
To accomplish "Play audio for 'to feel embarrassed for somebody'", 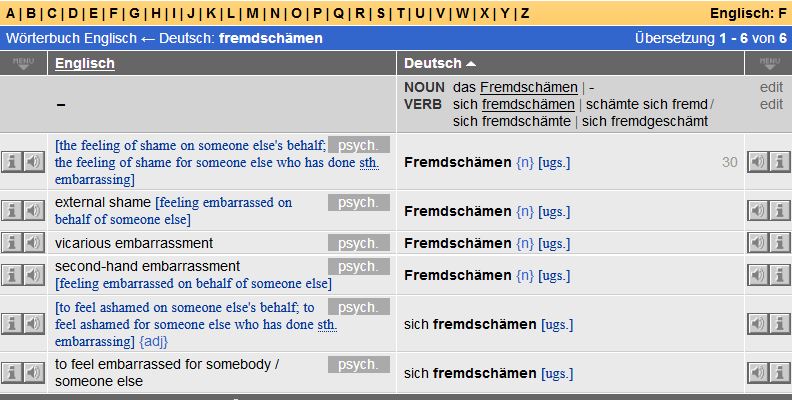I will pos(34,373).
